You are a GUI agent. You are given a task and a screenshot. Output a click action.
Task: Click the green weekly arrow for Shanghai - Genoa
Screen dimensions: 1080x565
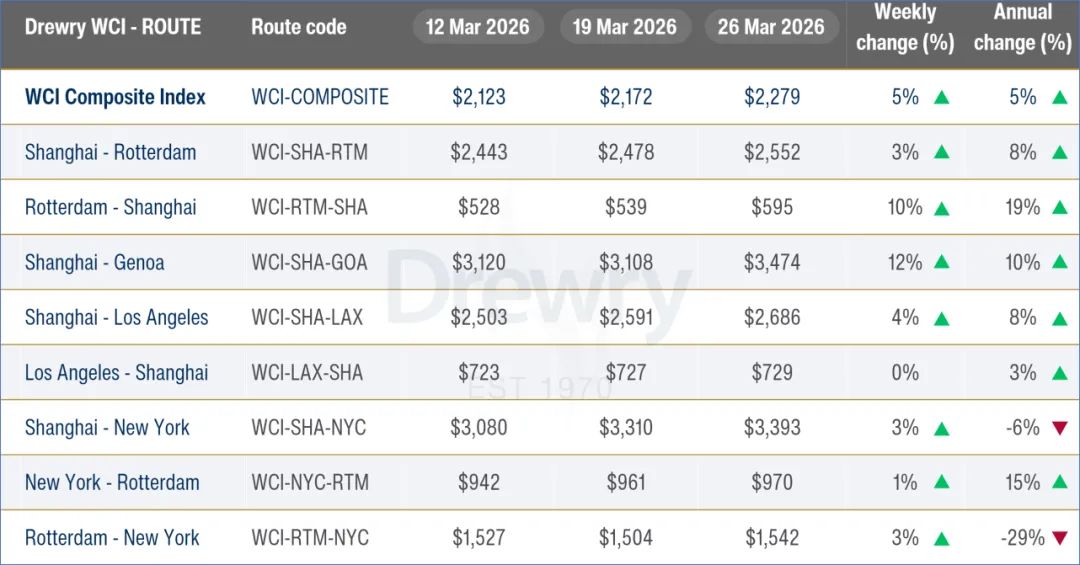click(940, 263)
